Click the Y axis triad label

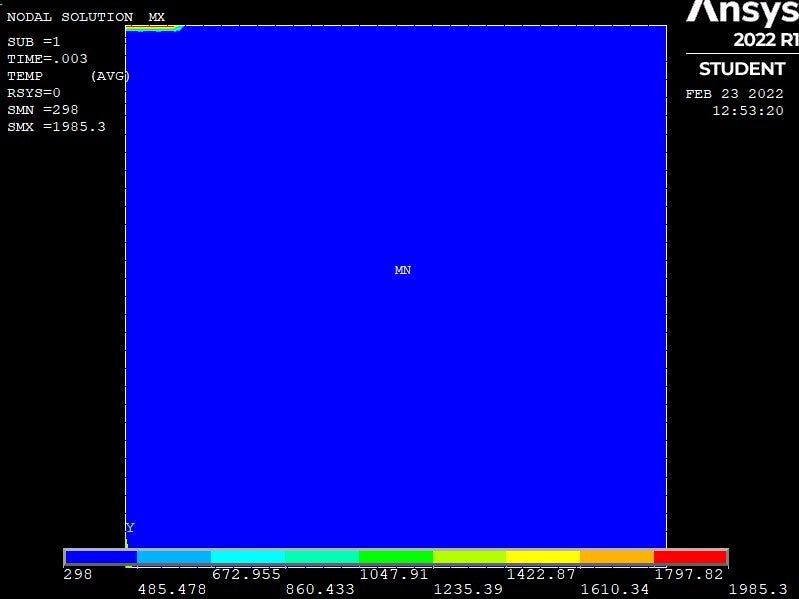pos(130,528)
